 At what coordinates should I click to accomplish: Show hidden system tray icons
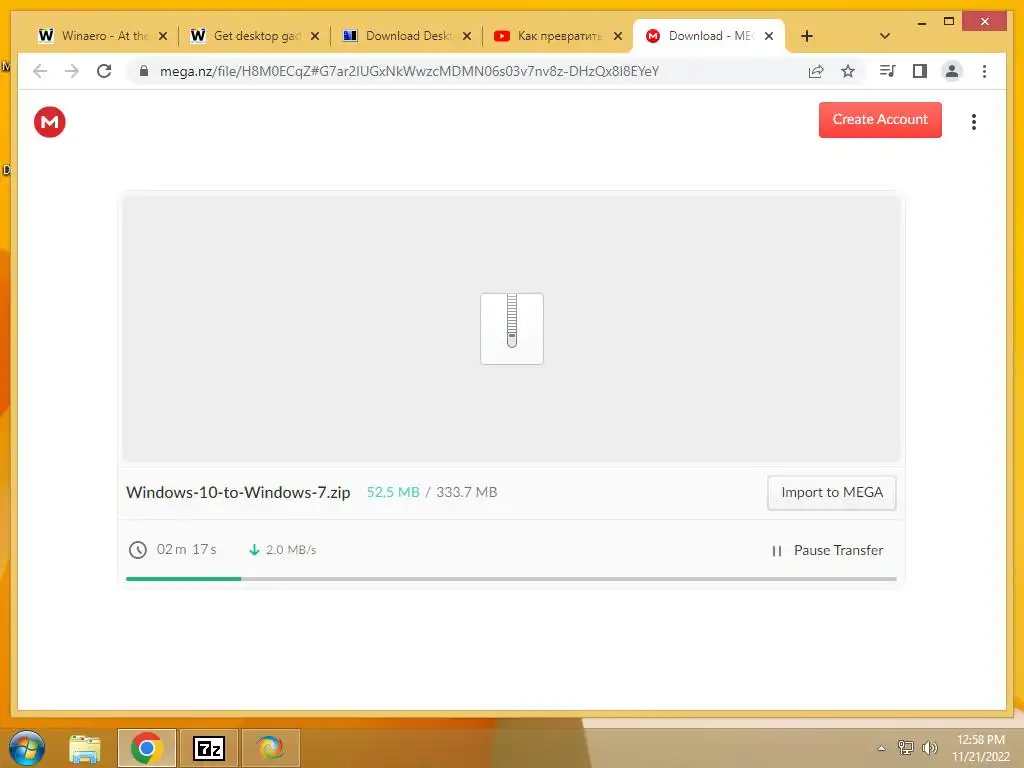pyautogui.click(x=881, y=748)
